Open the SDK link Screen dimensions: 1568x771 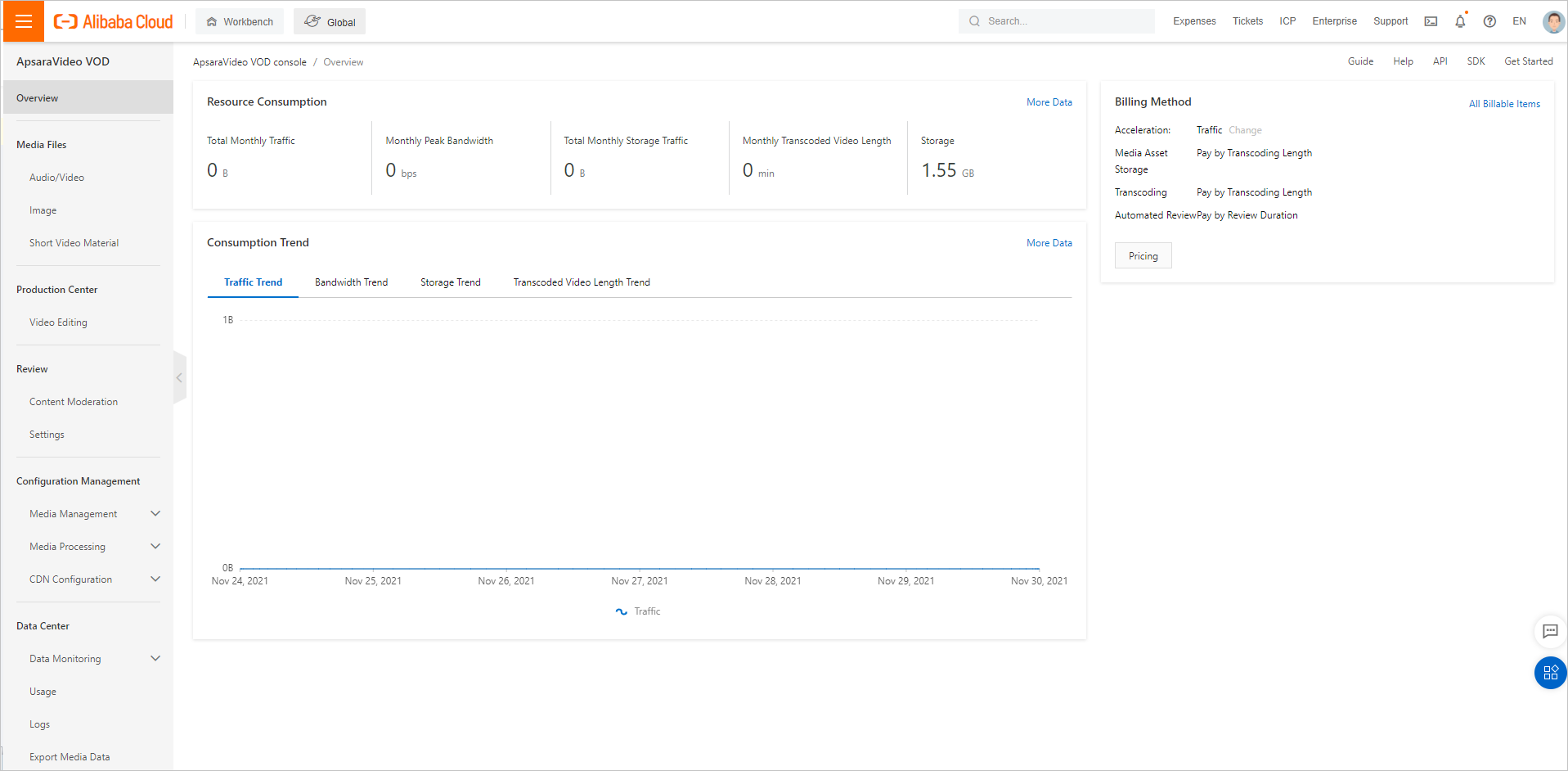point(1476,61)
